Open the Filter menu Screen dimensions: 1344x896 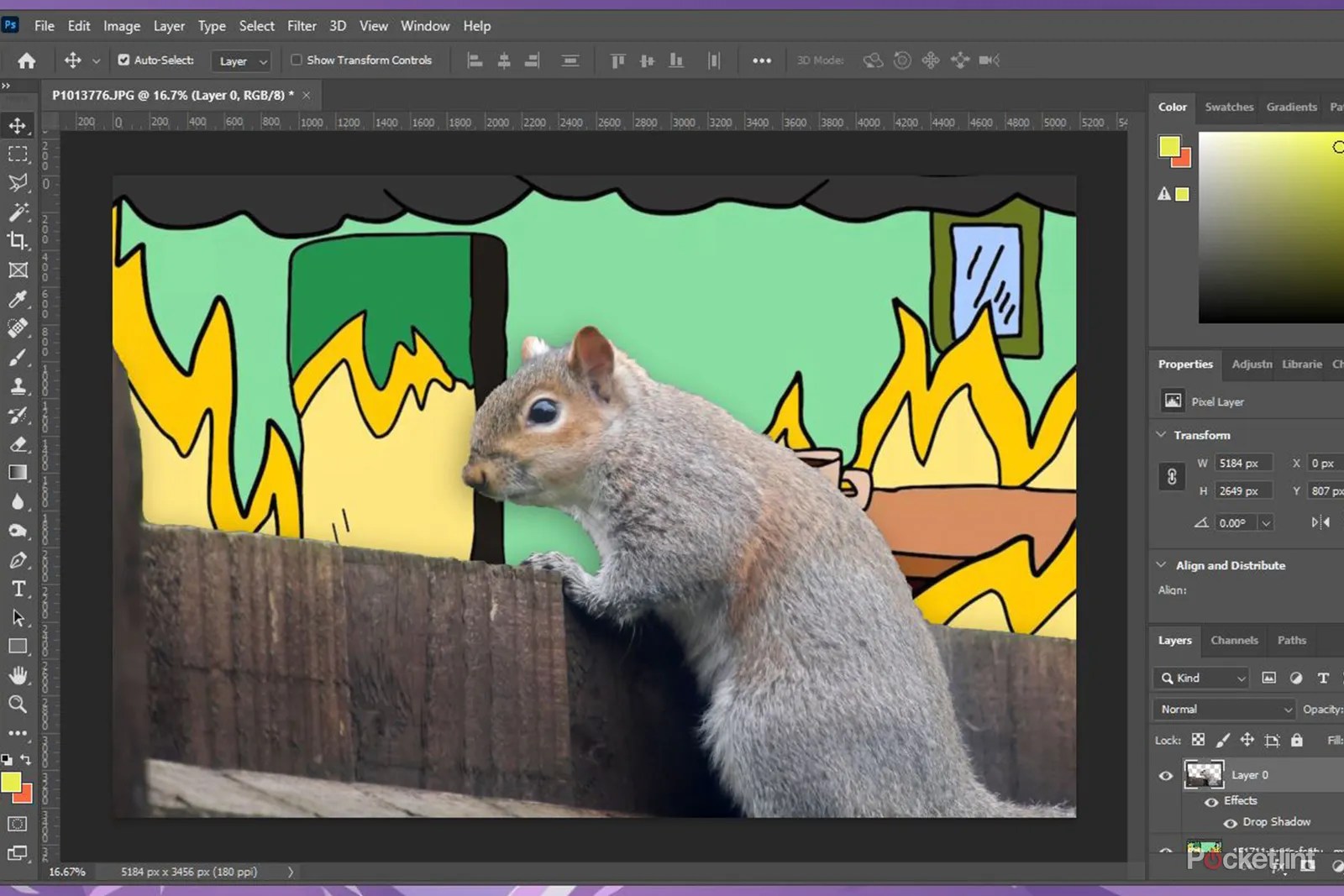pos(302,26)
